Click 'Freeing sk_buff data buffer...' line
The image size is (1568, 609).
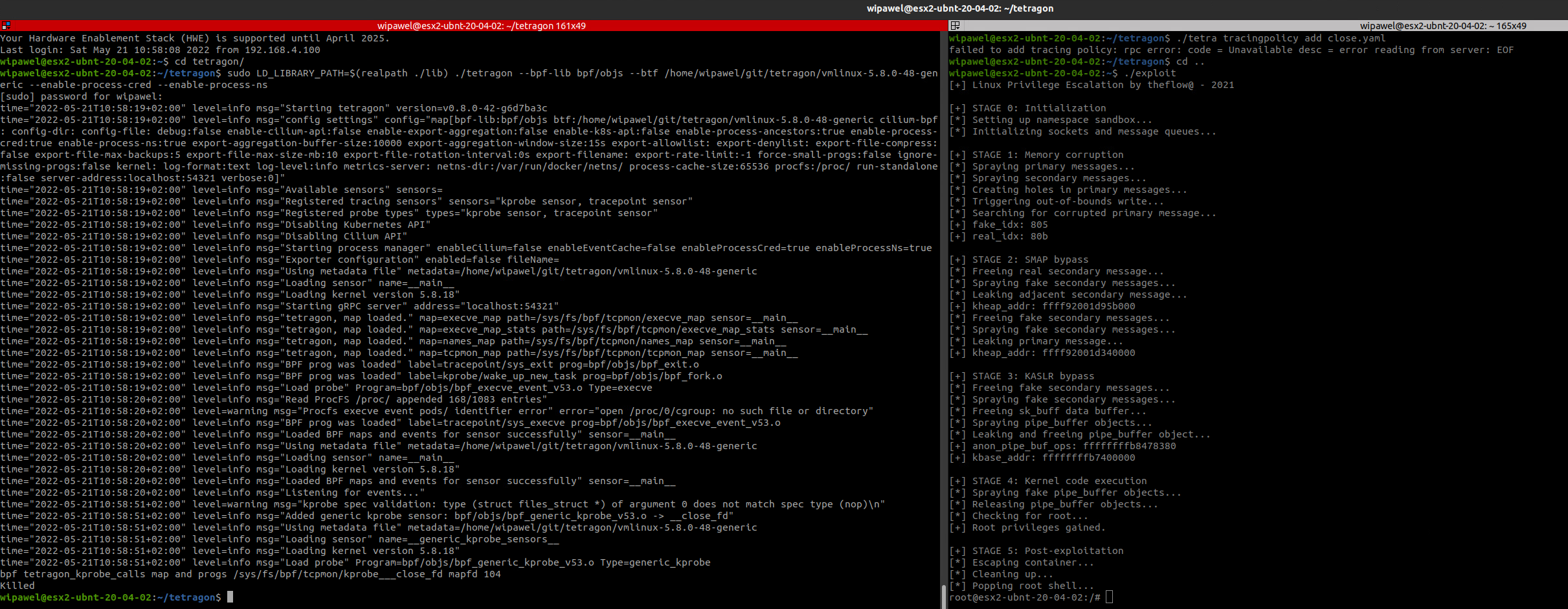tap(1048, 411)
